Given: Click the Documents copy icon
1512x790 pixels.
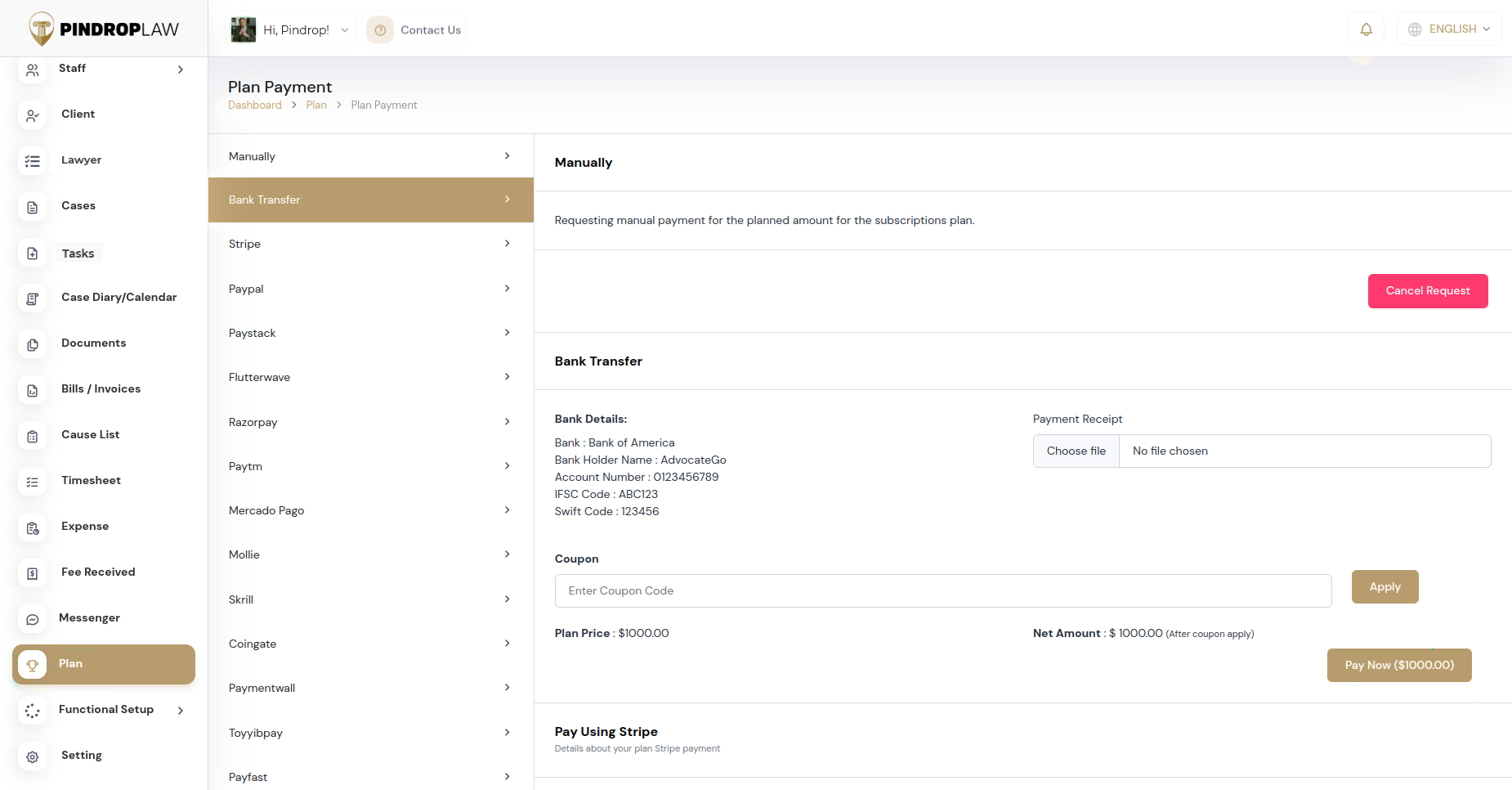Looking at the screenshot, I should 32,345.
